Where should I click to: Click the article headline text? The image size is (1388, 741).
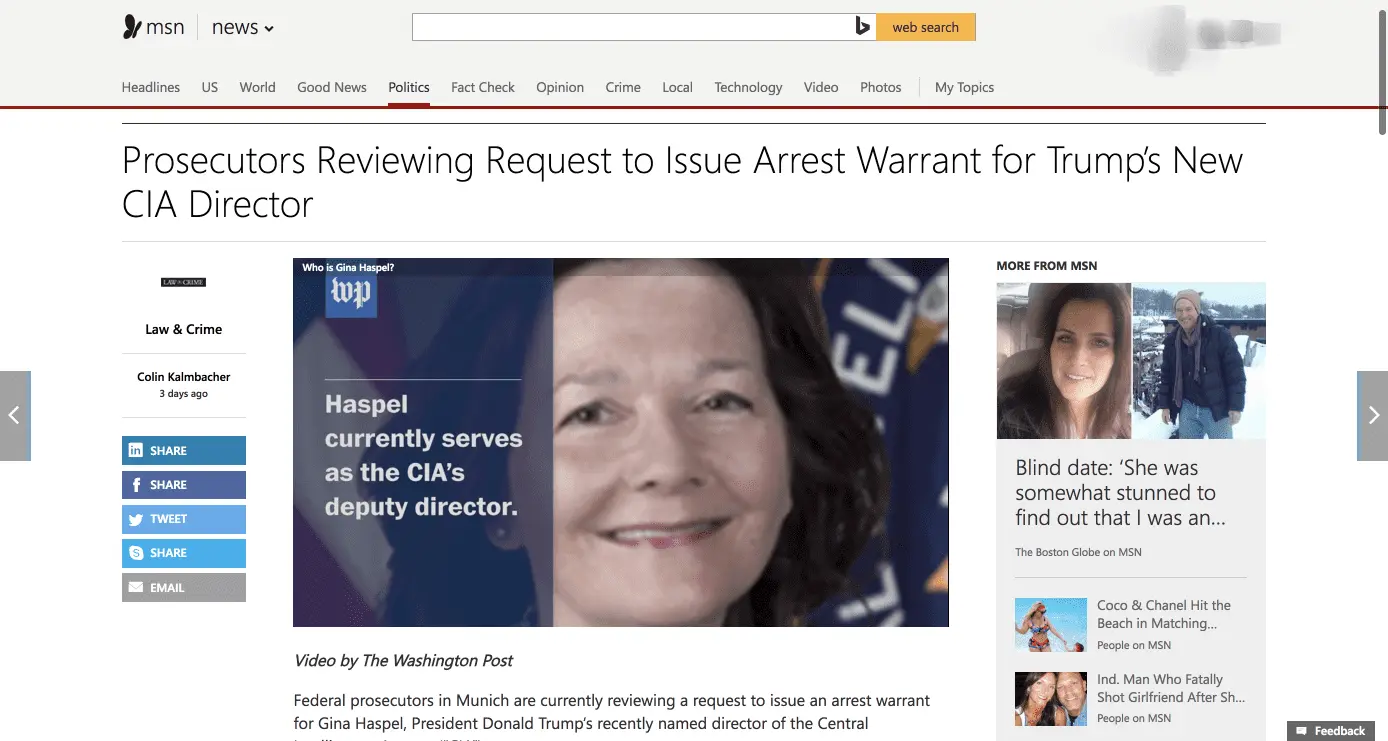click(x=682, y=182)
